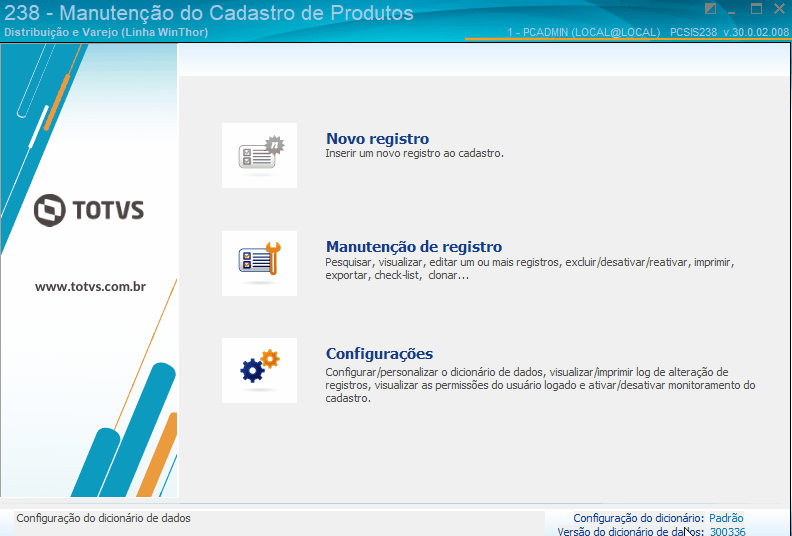Click the 'Pesquisar, visualizar, editar' description text
Screen dimensions: 792x536
pyautogui.click(x=529, y=269)
